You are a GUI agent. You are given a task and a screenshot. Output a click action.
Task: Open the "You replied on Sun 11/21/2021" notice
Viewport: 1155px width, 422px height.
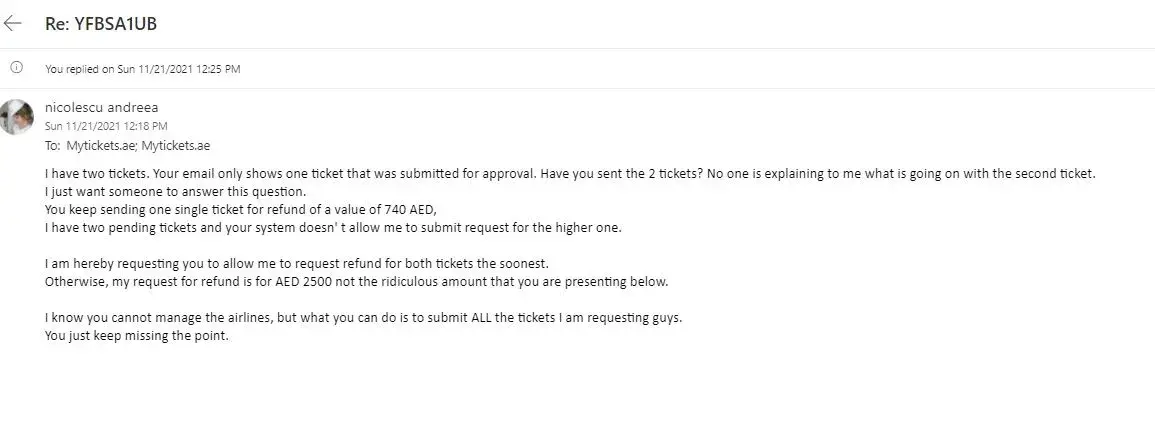coord(143,69)
